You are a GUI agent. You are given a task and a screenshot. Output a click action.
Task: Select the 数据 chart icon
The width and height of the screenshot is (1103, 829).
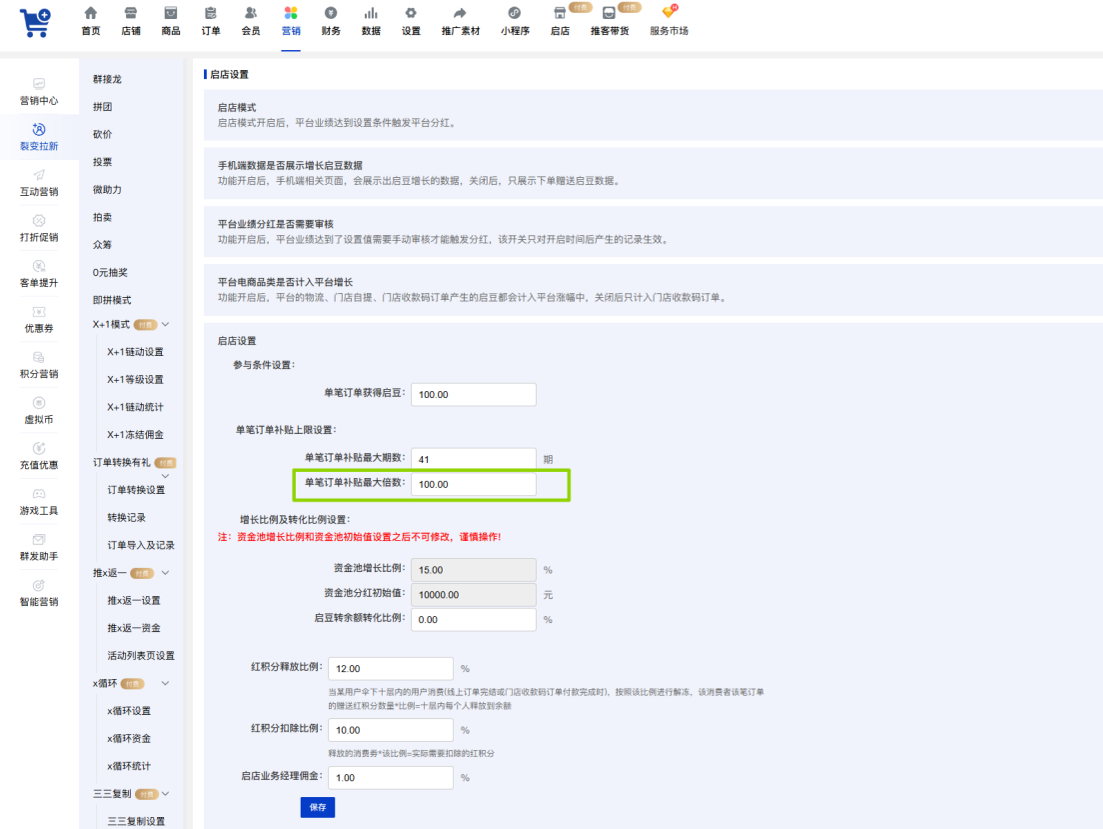371,13
